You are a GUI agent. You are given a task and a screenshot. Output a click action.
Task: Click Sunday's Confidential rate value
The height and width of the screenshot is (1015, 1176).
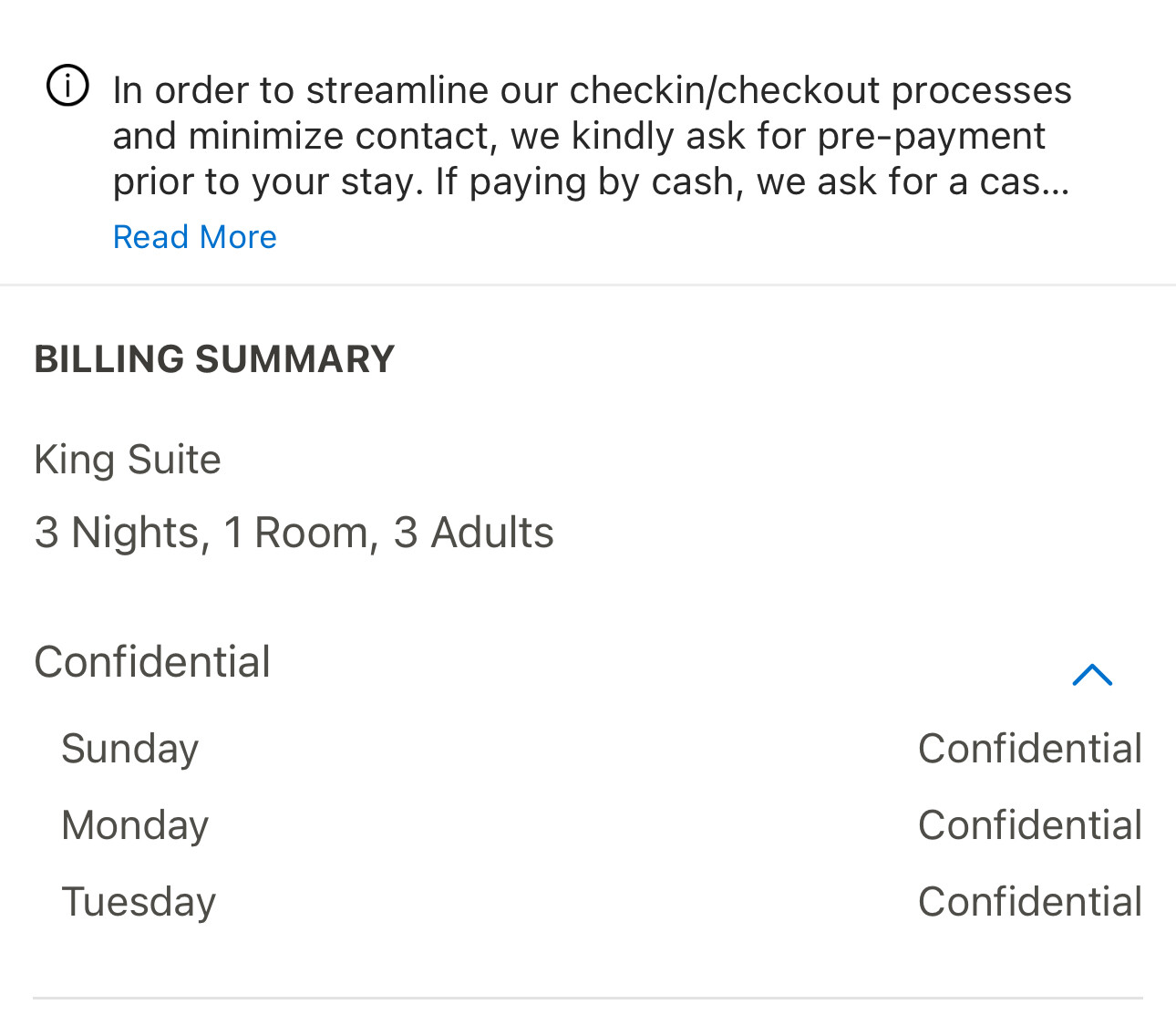tap(1029, 749)
